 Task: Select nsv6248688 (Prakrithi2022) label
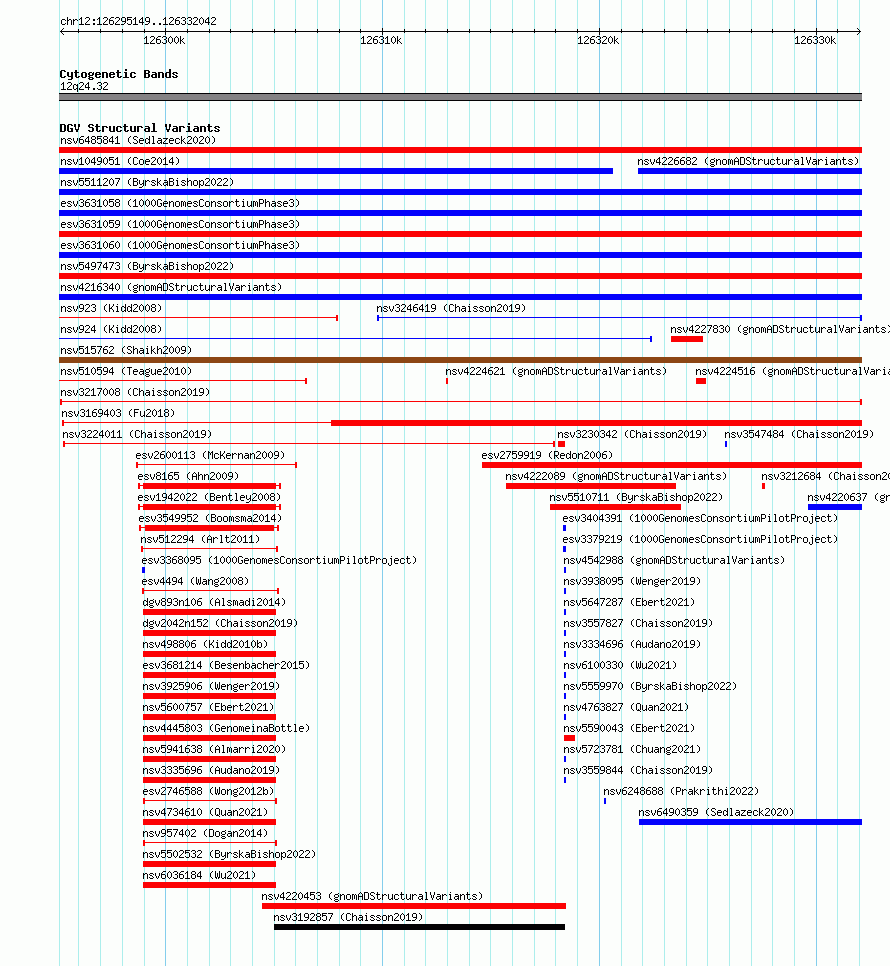(x=681, y=790)
